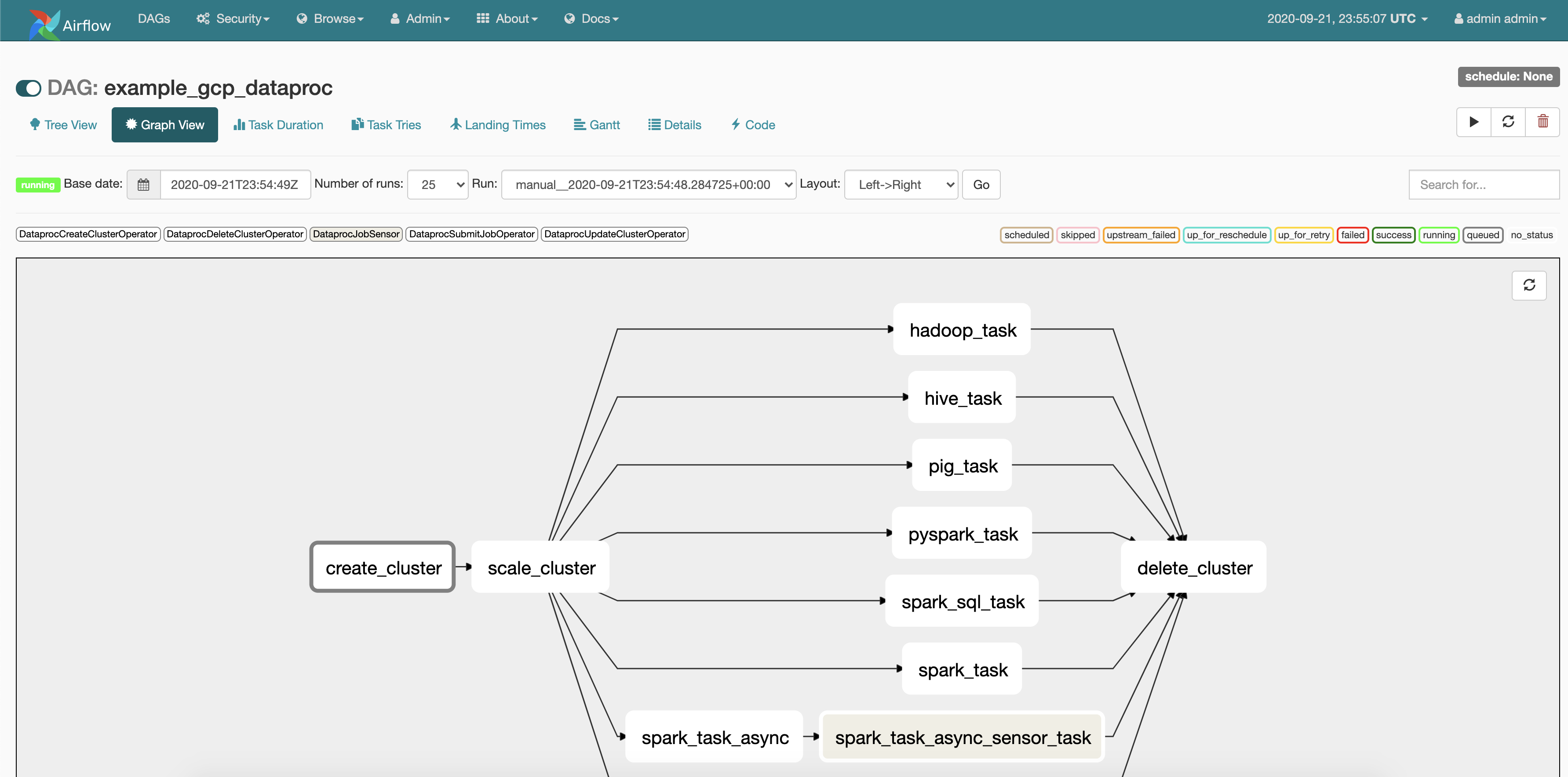The width and height of the screenshot is (1568, 777).
Task: Trigger DAG with the play icon
Action: coord(1473,122)
